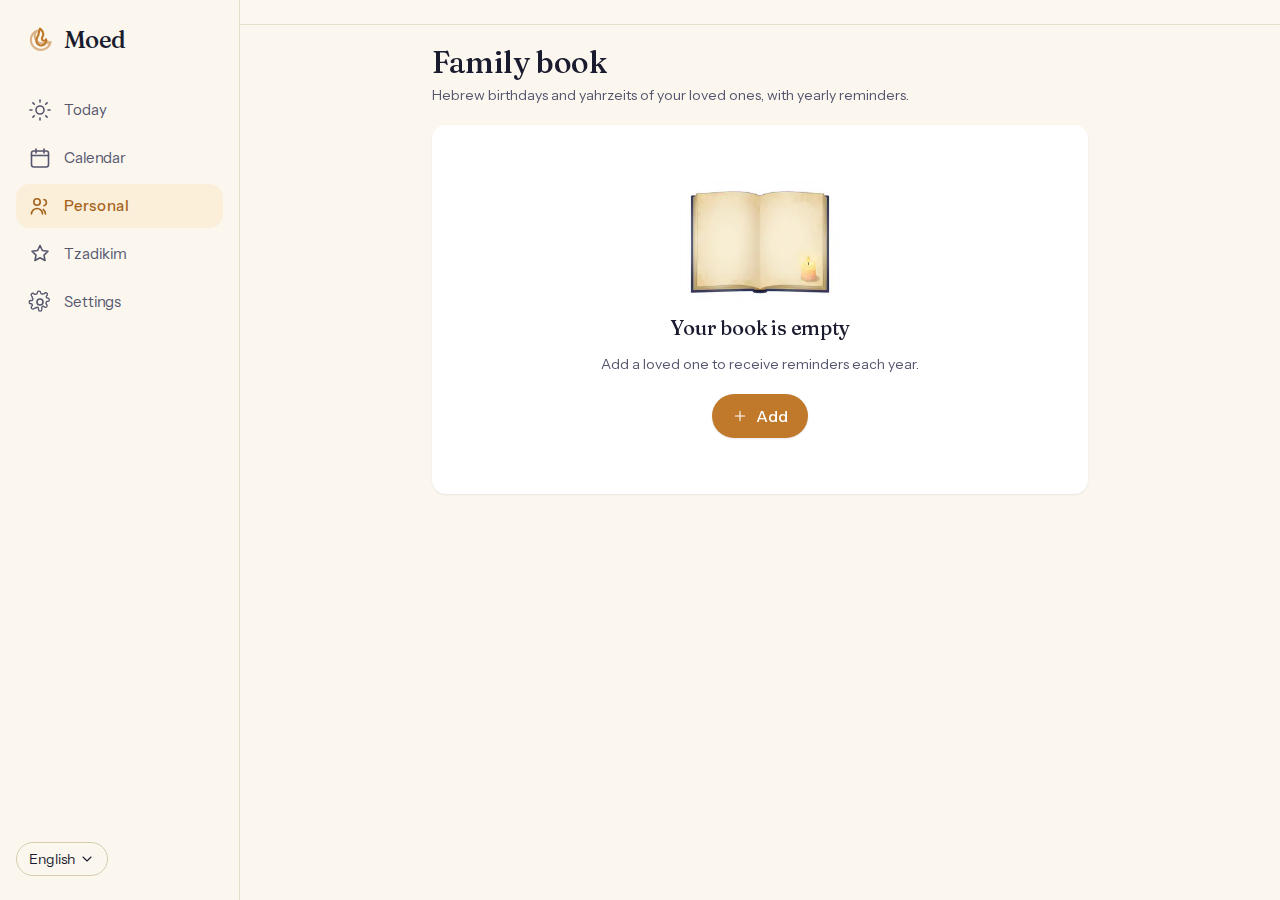Click the chevron arrow on language selector

[x=87, y=859]
